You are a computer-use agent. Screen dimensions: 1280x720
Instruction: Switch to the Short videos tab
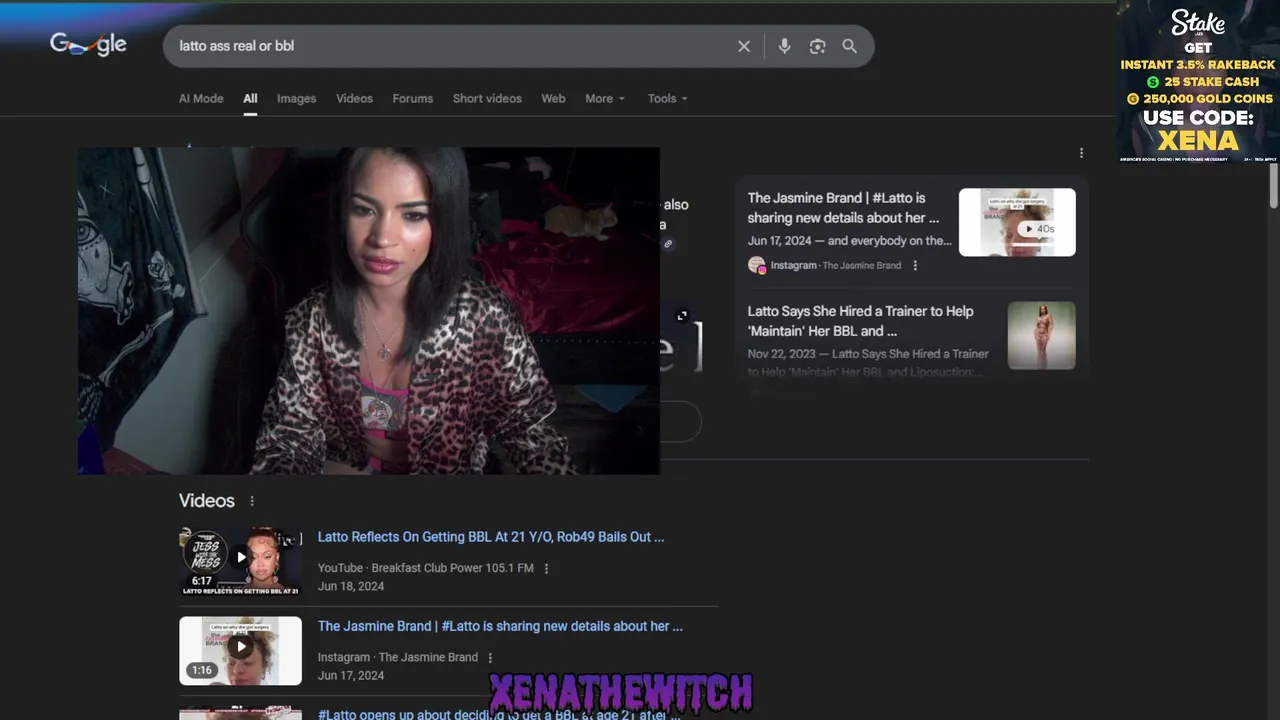pos(487,98)
